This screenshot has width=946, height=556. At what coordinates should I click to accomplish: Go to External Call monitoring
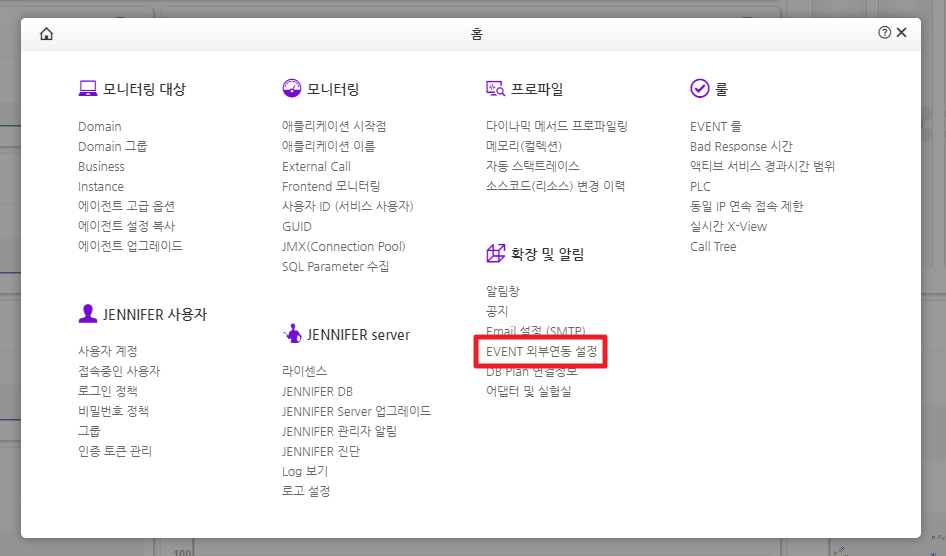coord(316,167)
